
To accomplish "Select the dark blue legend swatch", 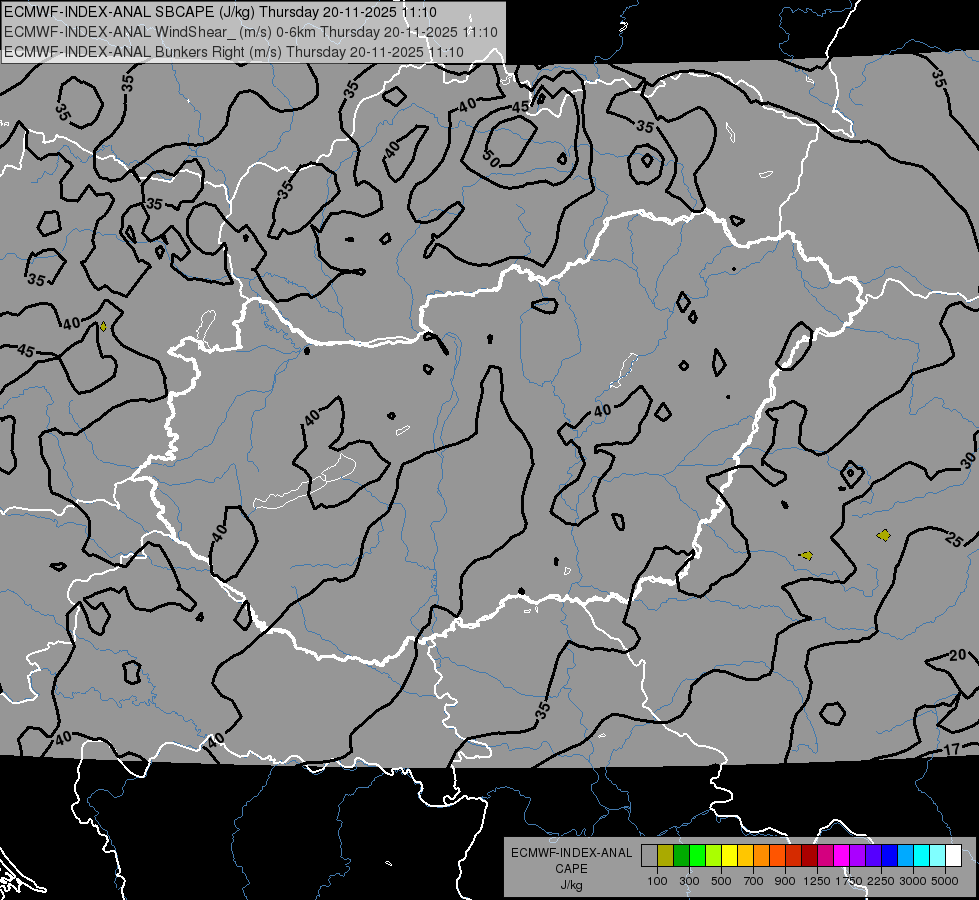I will coord(890,856).
